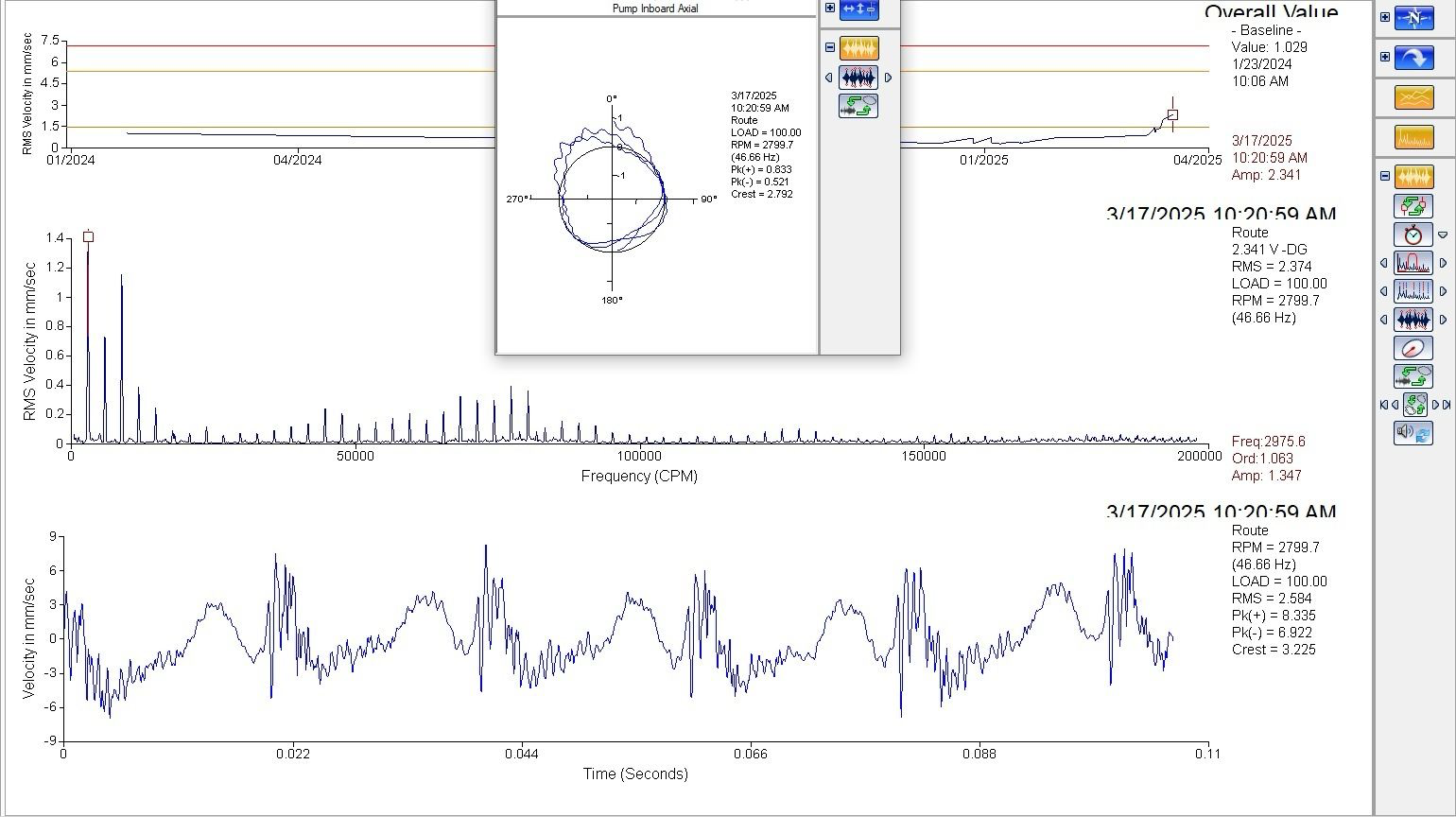Collapse the orange waveform group in popup
Screen dimensions: 1456x817
(830, 47)
